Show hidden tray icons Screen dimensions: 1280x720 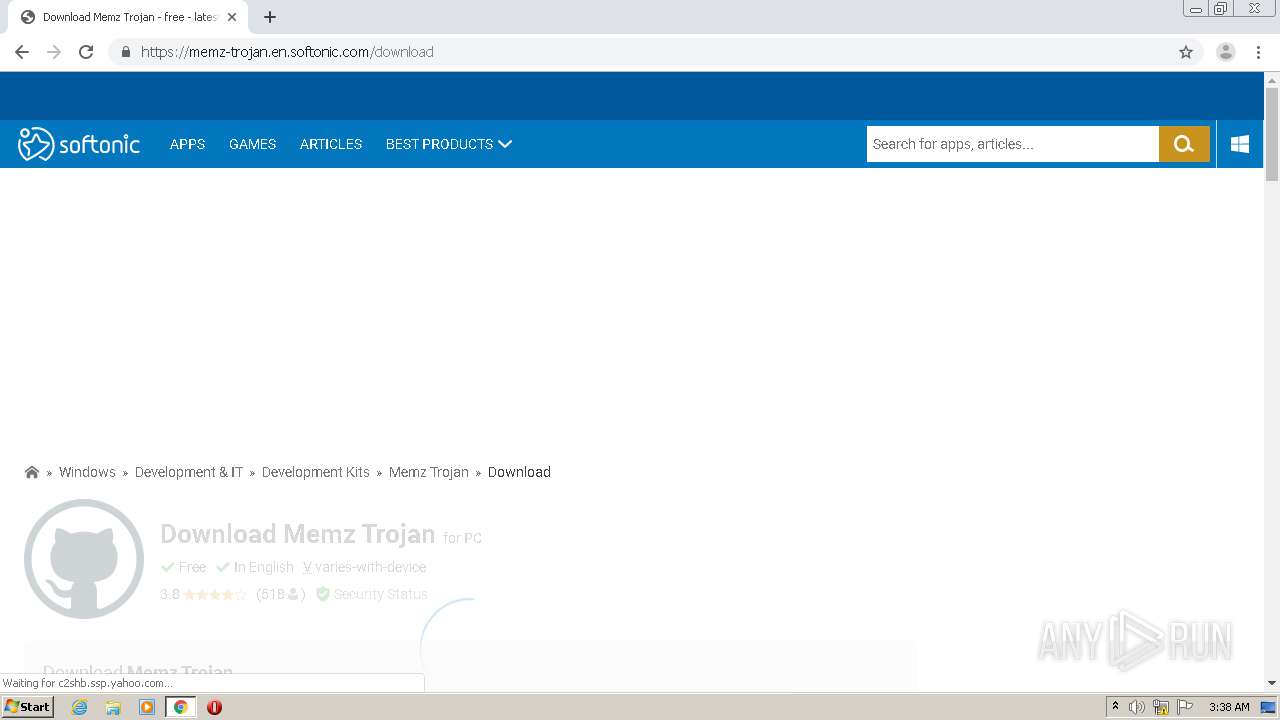[x=1115, y=707]
